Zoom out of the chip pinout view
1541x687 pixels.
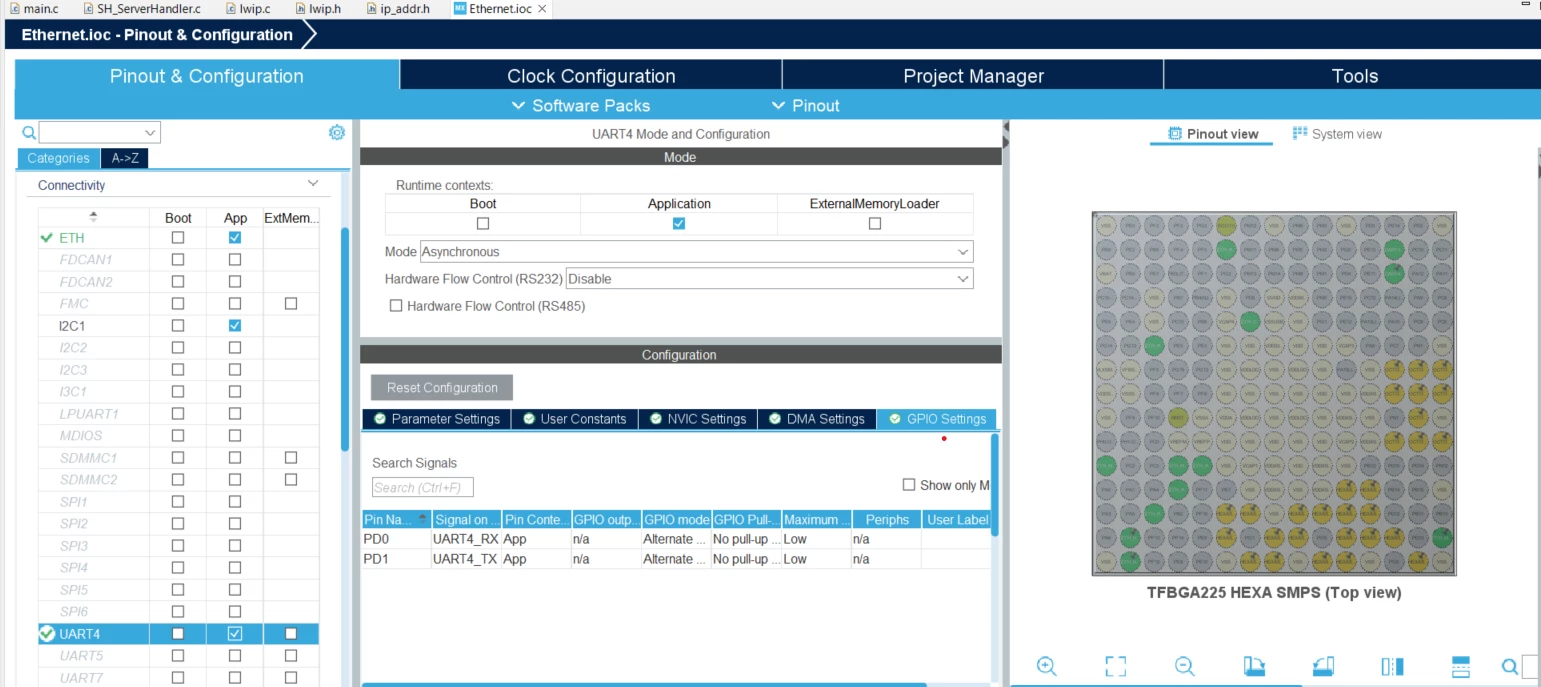click(x=1184, y=666)
